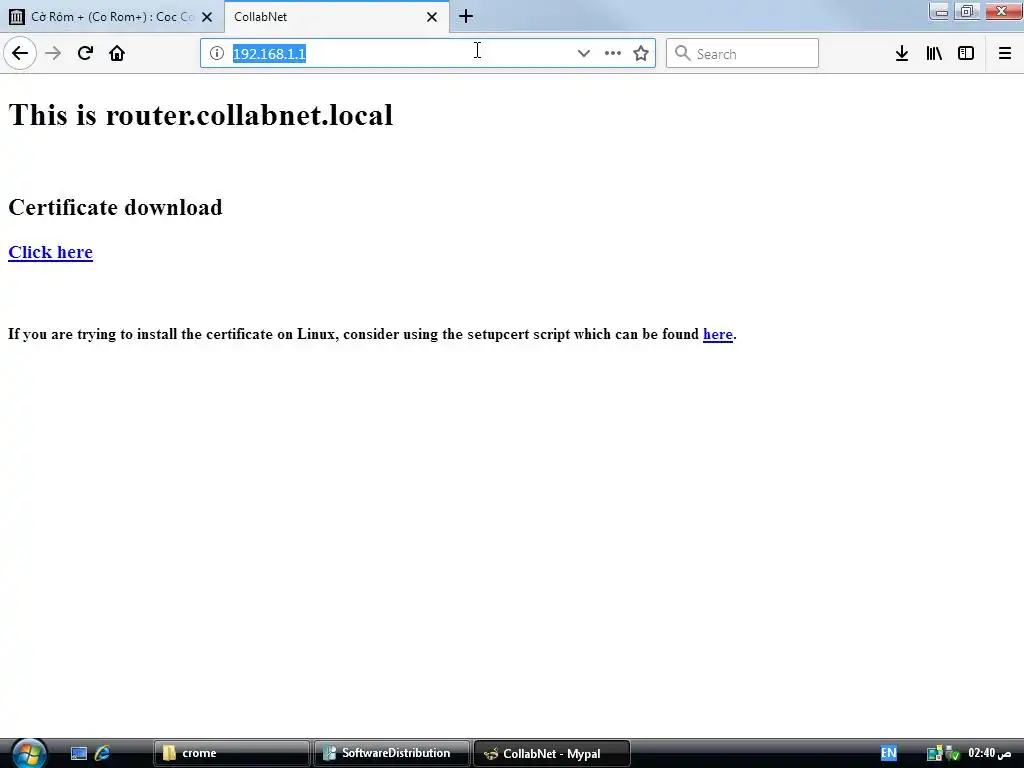Open the Windows Start menu orb

[x=29, y=753]
